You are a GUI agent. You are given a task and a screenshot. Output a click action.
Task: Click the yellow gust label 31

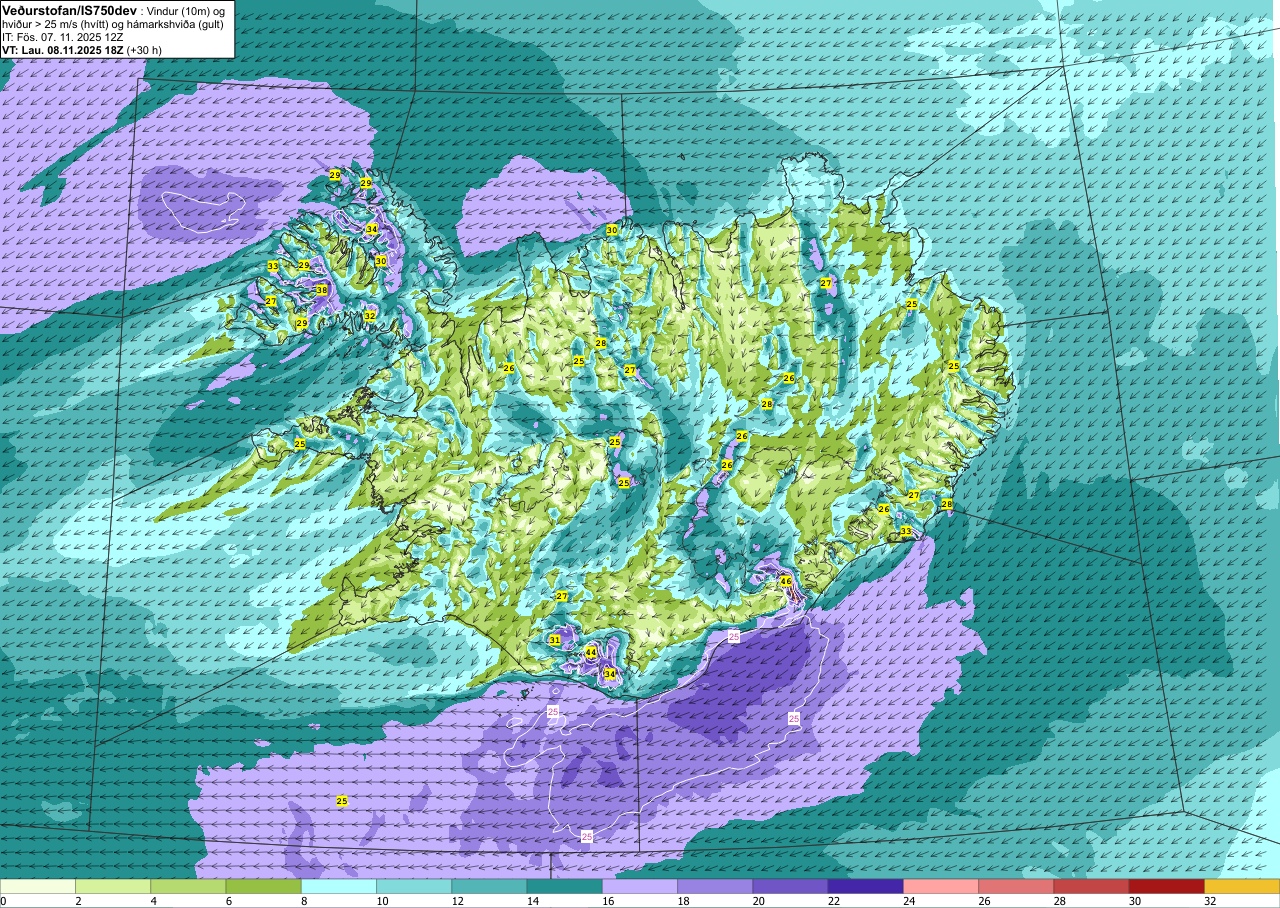[555, 640]
